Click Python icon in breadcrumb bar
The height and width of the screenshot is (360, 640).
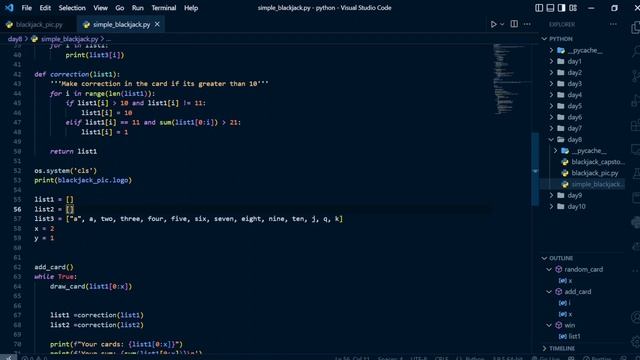click(34, 39)
